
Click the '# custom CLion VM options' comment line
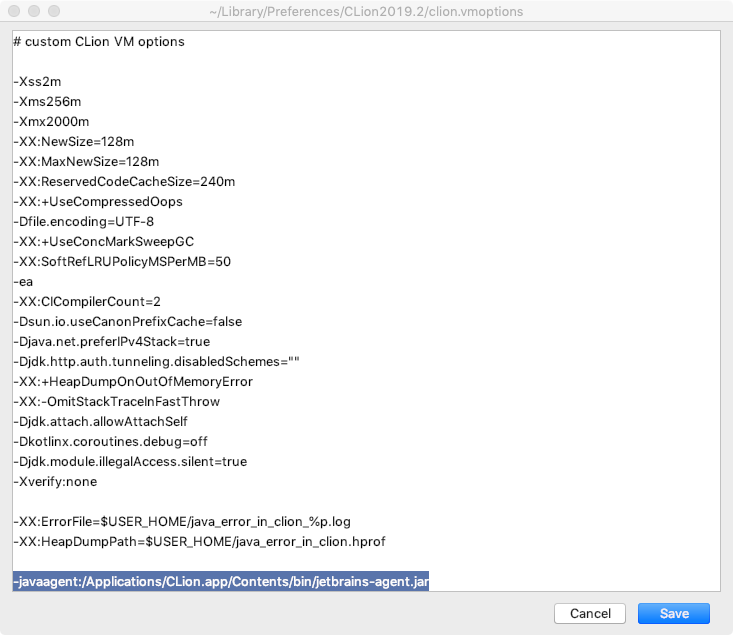[x=99, y=42]
